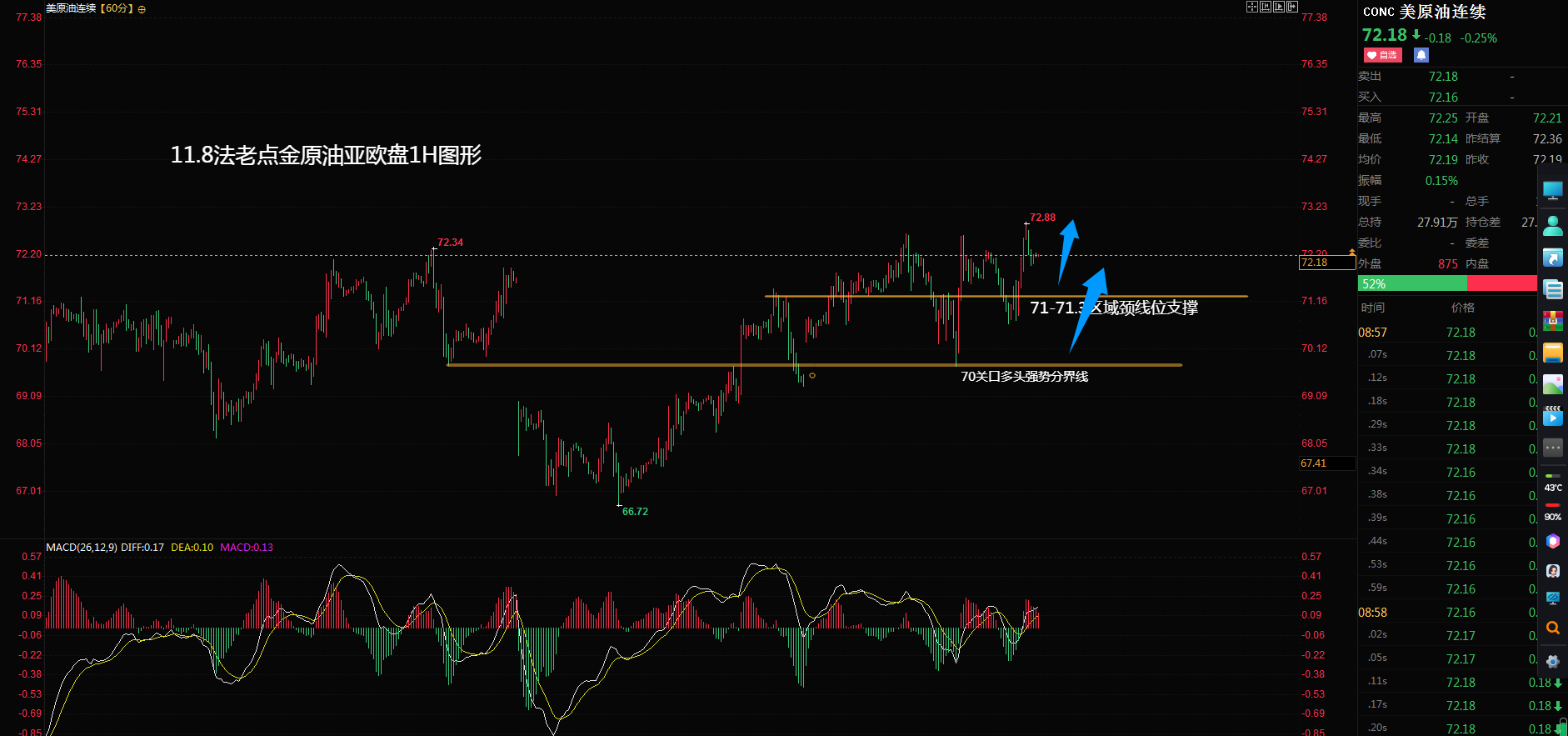Click the 67.41 price axis tag
Screen dimensions: 1568x736
pyautogui.click(x=1327, y=463)
